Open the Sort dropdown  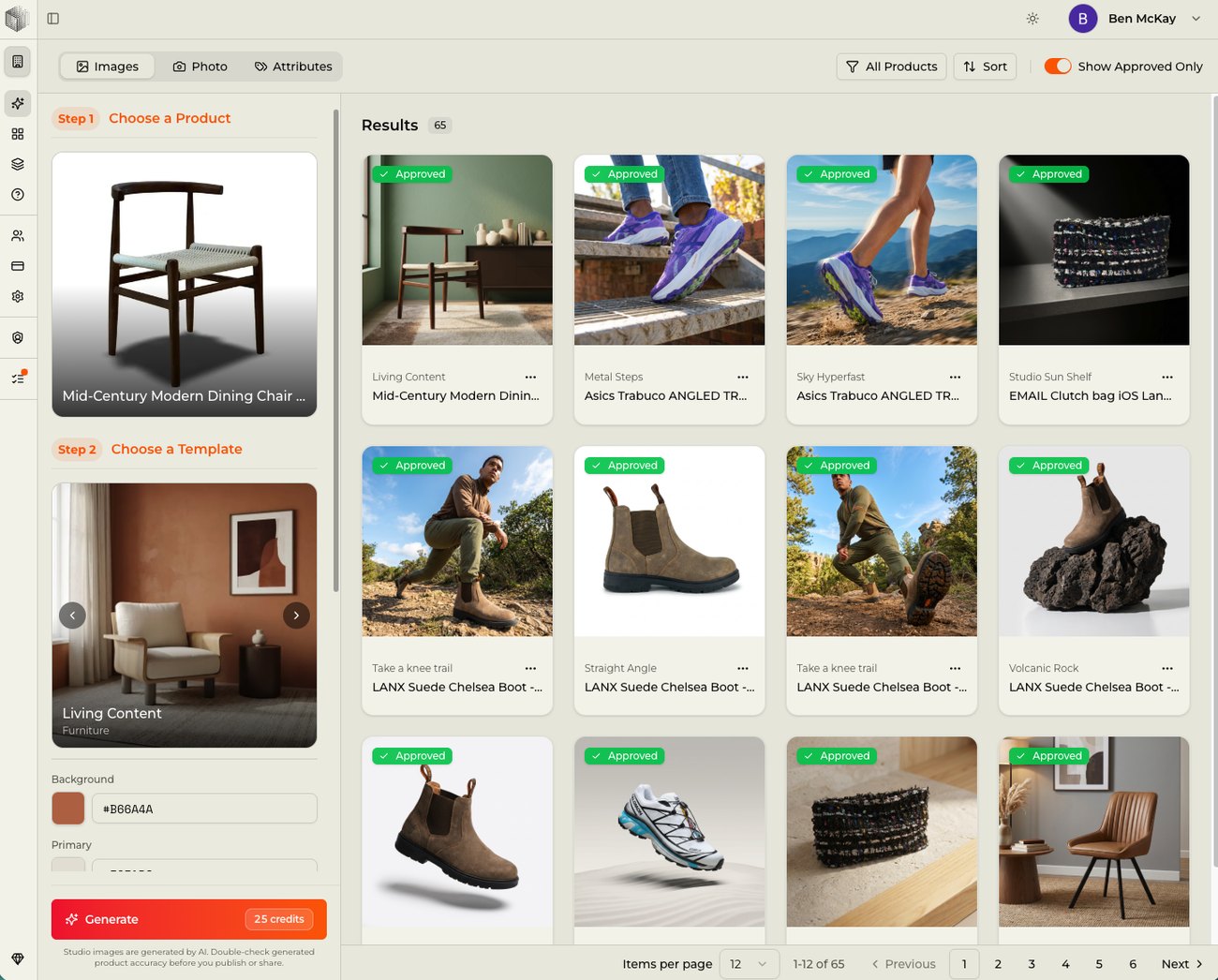(985, 67)
